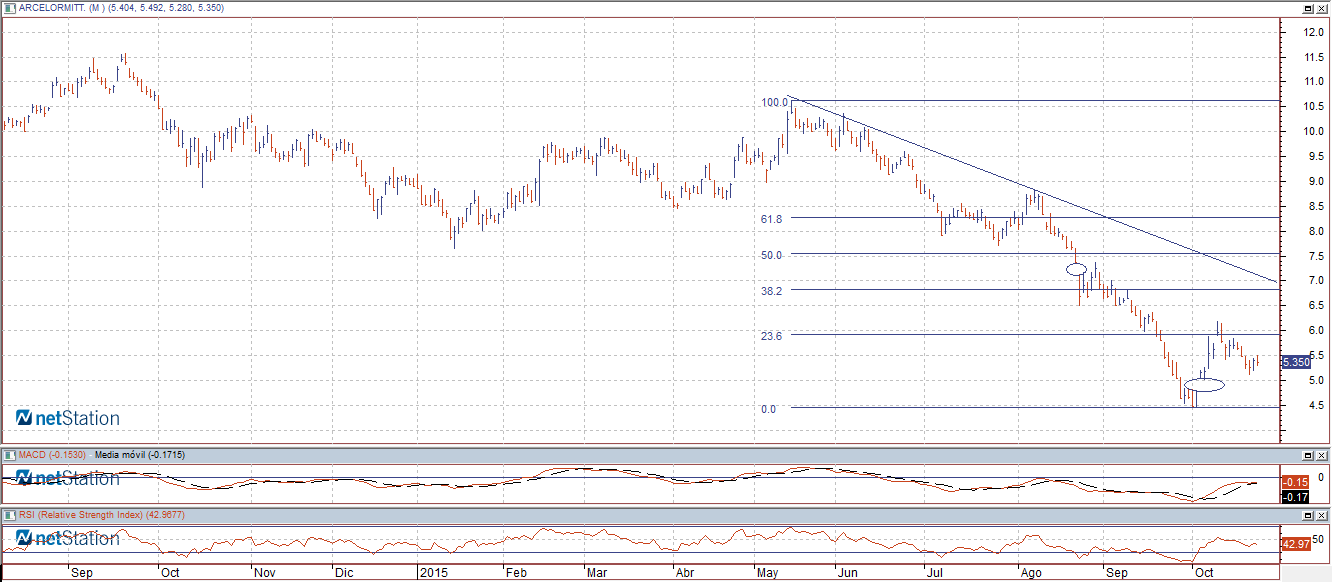Click the ellipse marker near October low
The width and height of the screenshot is (1332, 582).
(x=1203, y=385)
